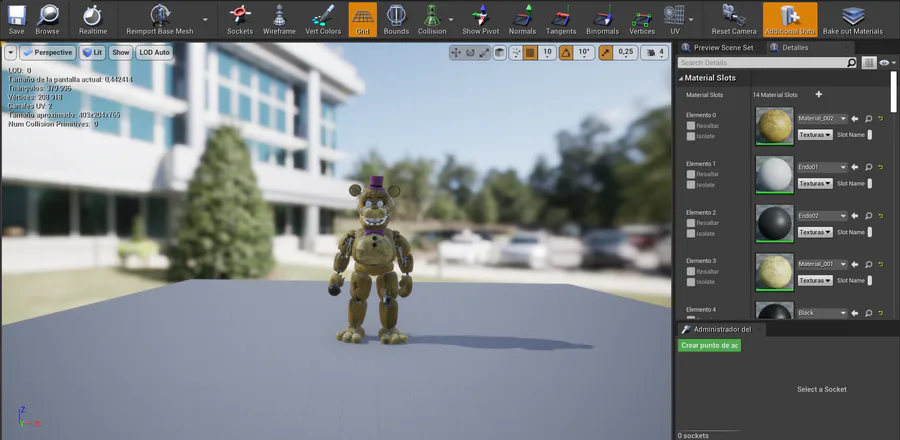900x440 pixels.
Task: Open the Reimport Base Mesh dropdown arrow
Action: click(x=205, y=20)
